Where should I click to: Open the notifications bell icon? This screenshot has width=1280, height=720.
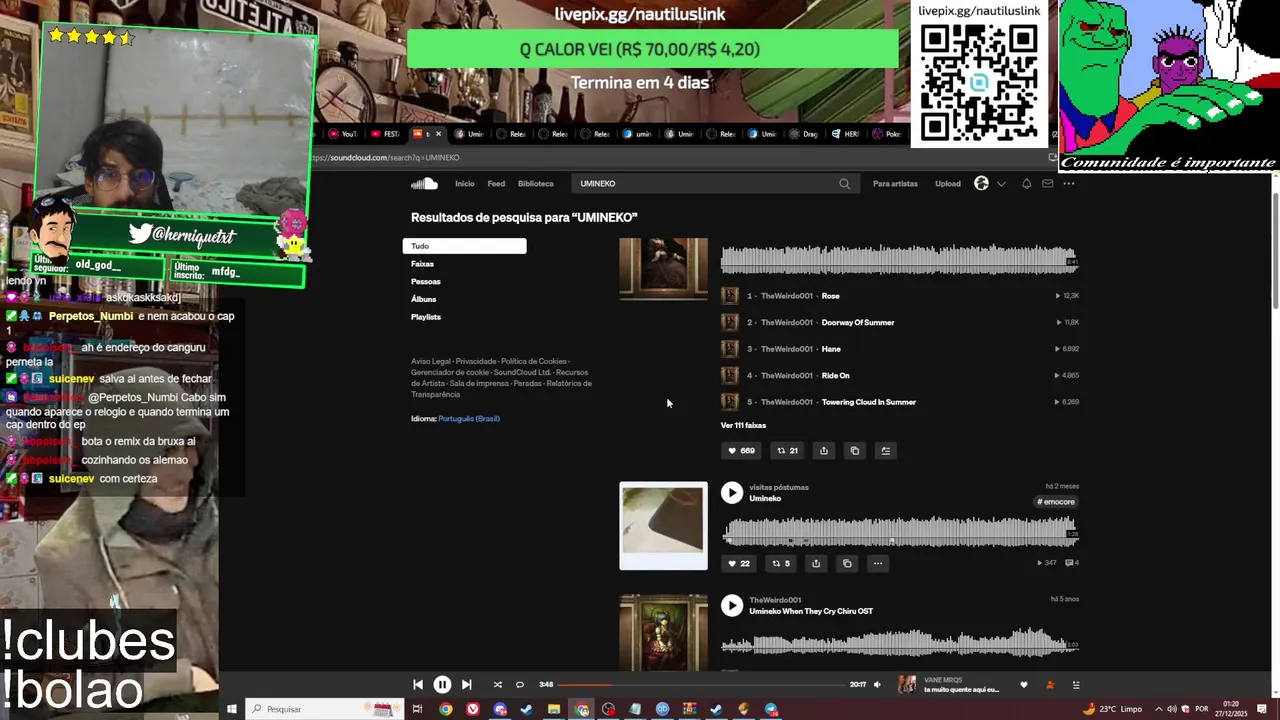[x=1026, y=184]
